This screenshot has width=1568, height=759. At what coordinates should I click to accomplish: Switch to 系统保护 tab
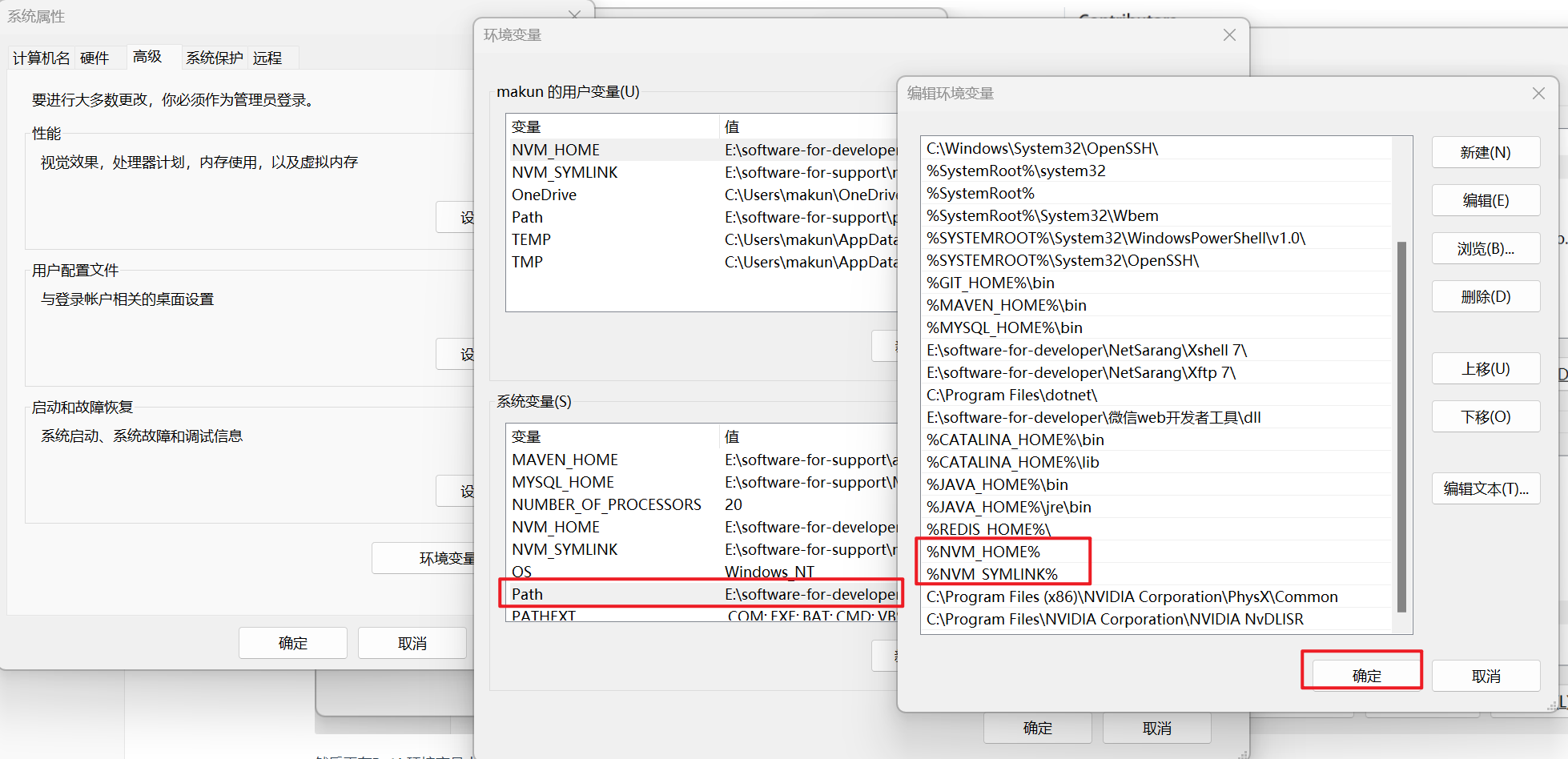214,58
